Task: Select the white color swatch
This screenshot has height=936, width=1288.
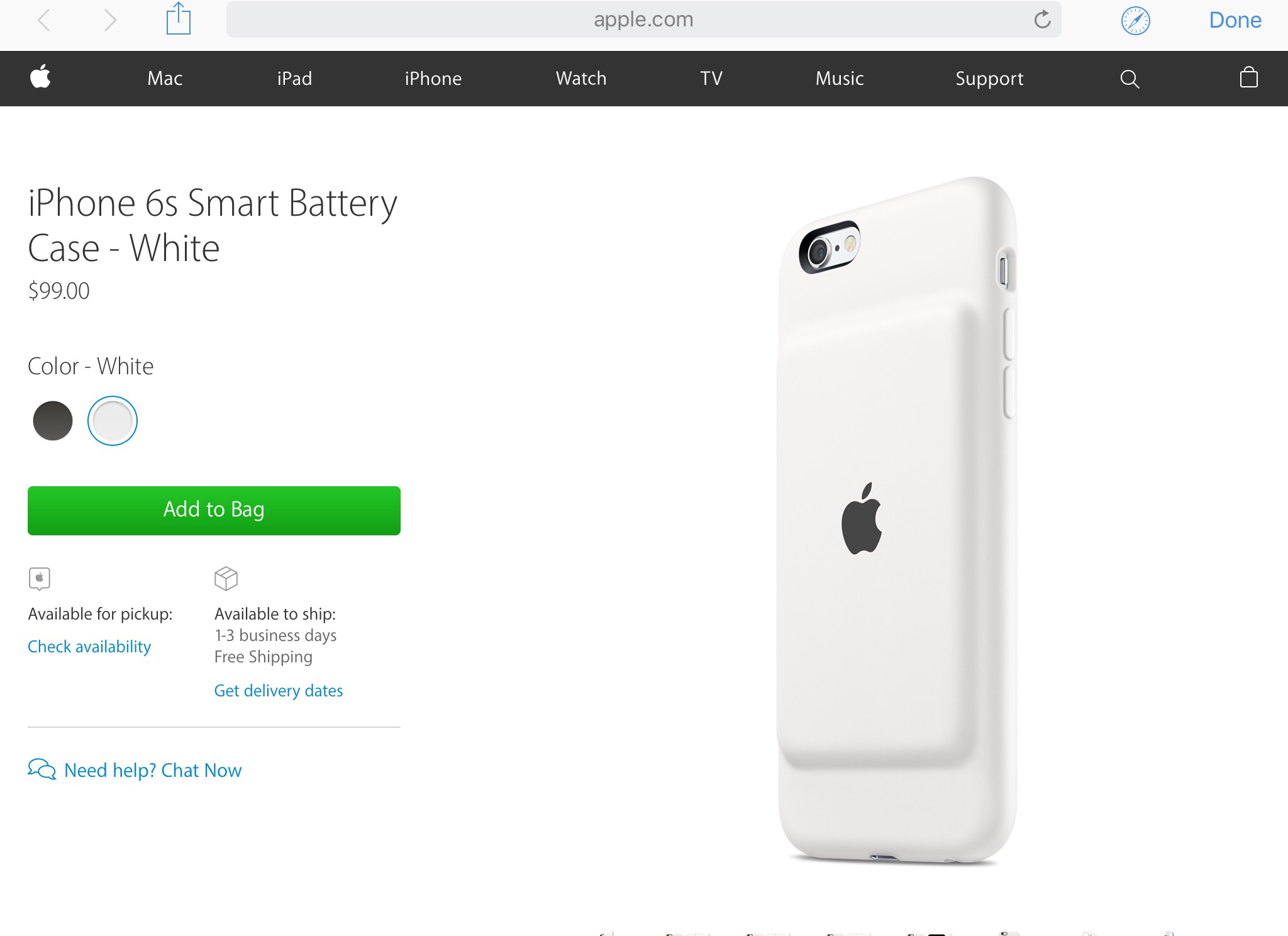Action: [x=113, y=421]
